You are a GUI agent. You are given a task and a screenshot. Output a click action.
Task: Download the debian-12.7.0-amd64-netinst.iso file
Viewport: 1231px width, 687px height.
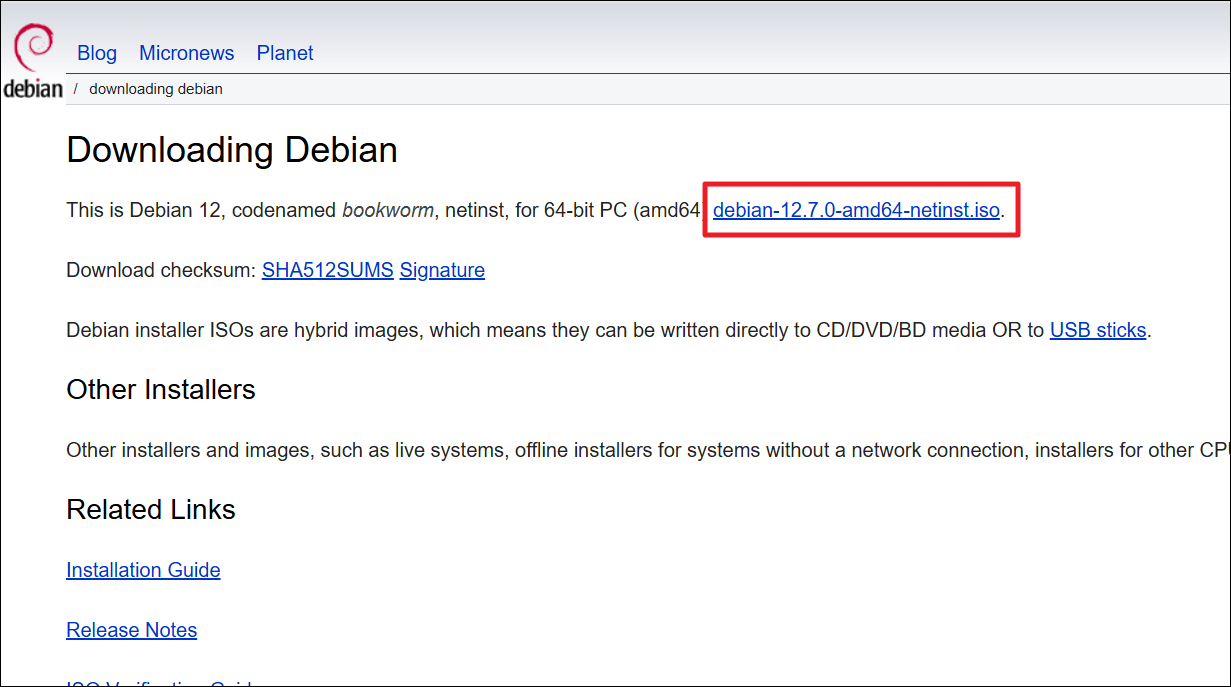[856, 210]
